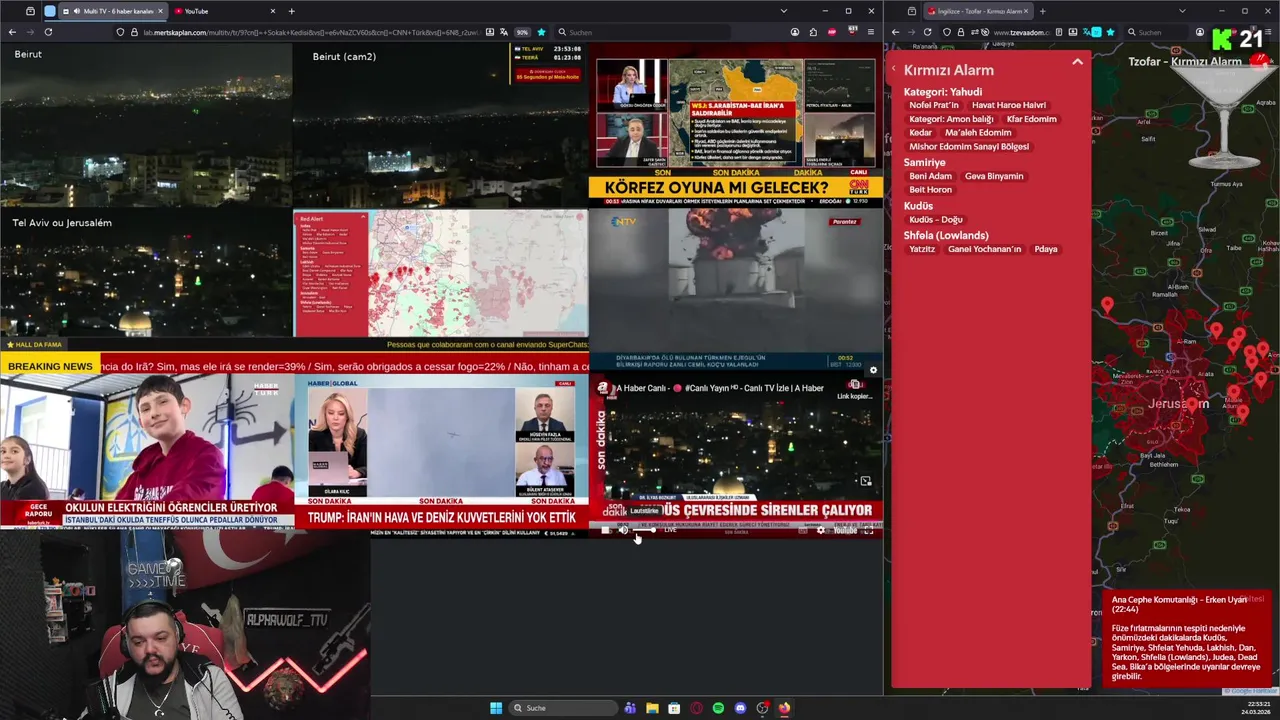Adjust the A Haber video volume slider
Image resolution: width=1280 pixels, height=720 pixels.
pyautogui.click(x=645, y=530)
